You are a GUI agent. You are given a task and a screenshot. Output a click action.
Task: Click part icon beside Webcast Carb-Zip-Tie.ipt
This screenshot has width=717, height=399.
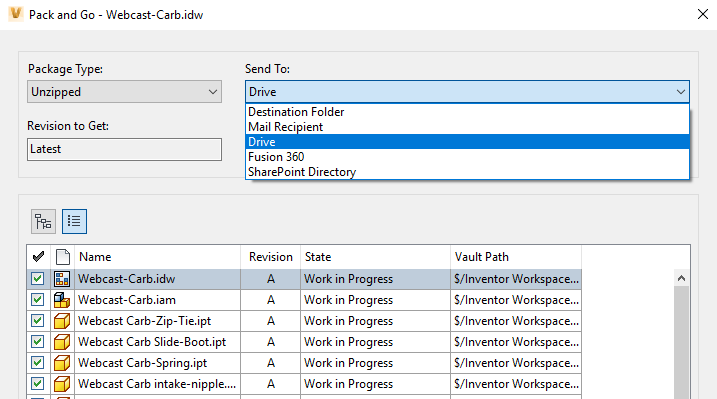click(62, 321)
